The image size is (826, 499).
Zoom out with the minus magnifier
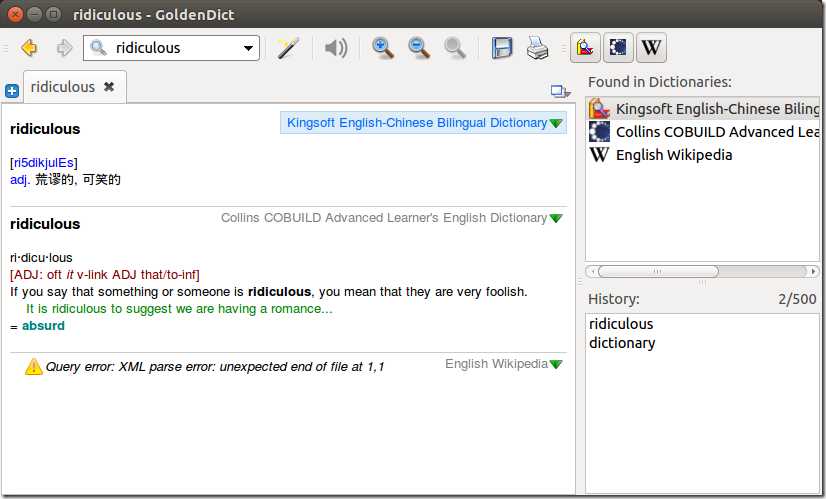(419, 48)
